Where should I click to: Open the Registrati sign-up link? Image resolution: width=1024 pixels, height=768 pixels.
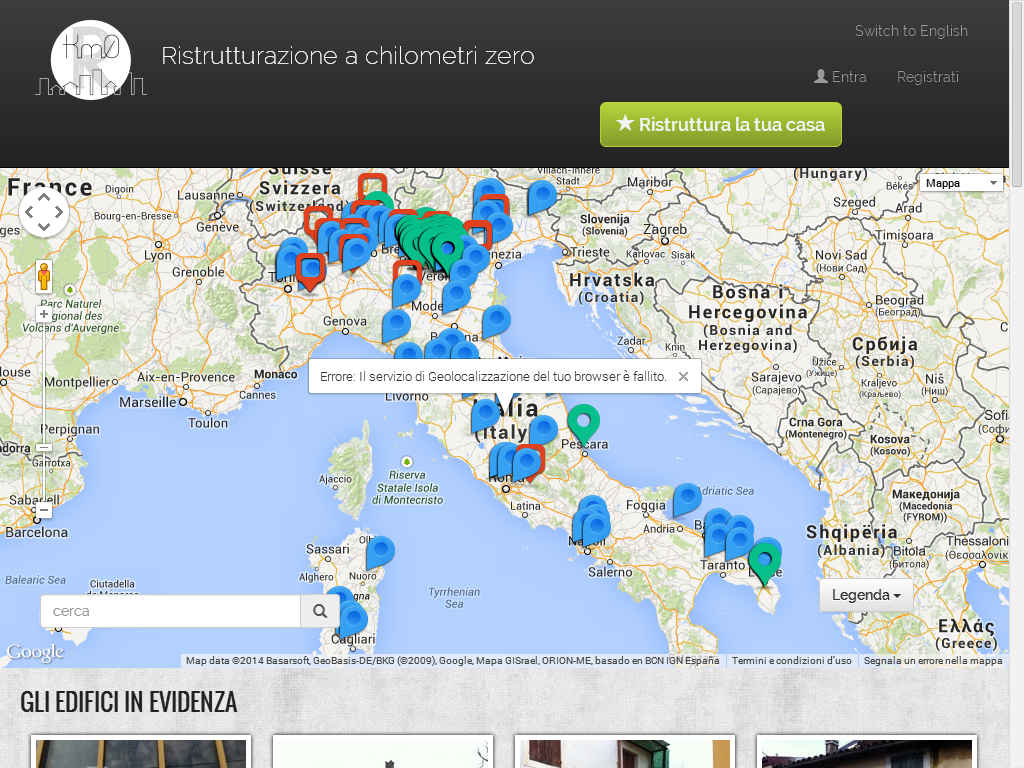pyautogui.click(x=927, y=76)
